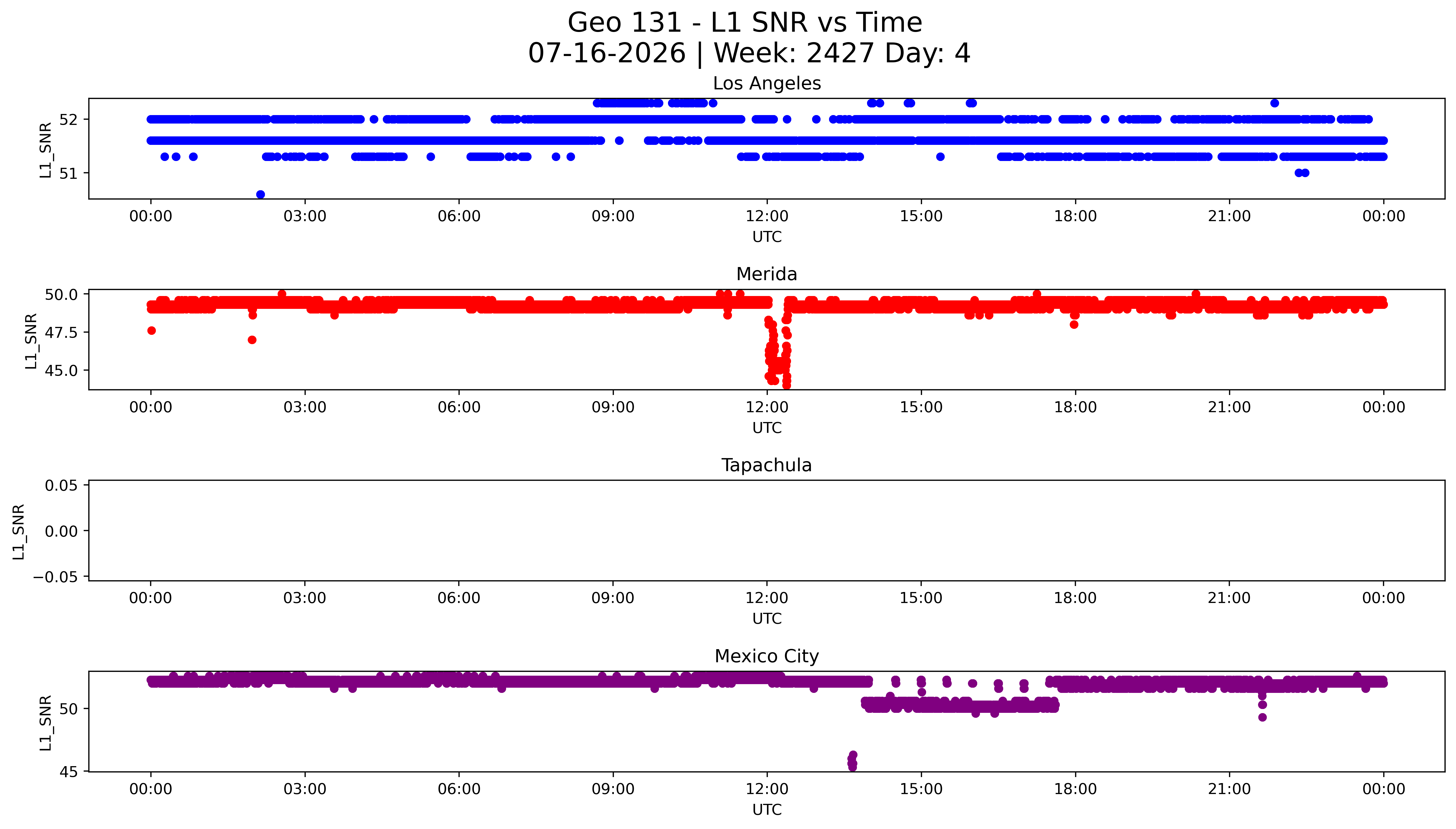
Task: Click the date and week subtitle line
Action: click(x=749, y=54)
